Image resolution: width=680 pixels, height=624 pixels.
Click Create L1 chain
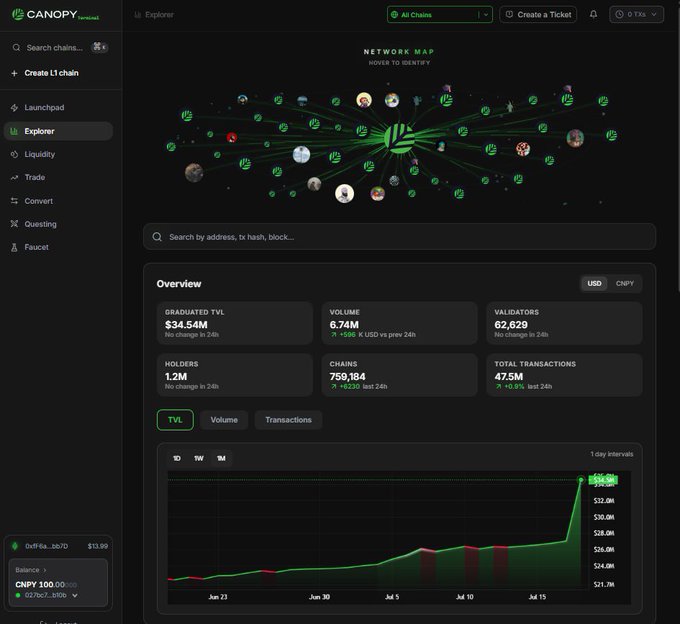51,73
